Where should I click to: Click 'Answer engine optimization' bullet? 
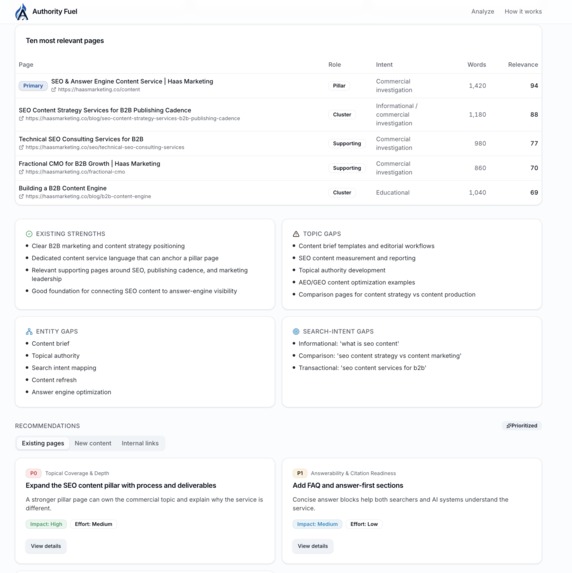tap(71, 392)
